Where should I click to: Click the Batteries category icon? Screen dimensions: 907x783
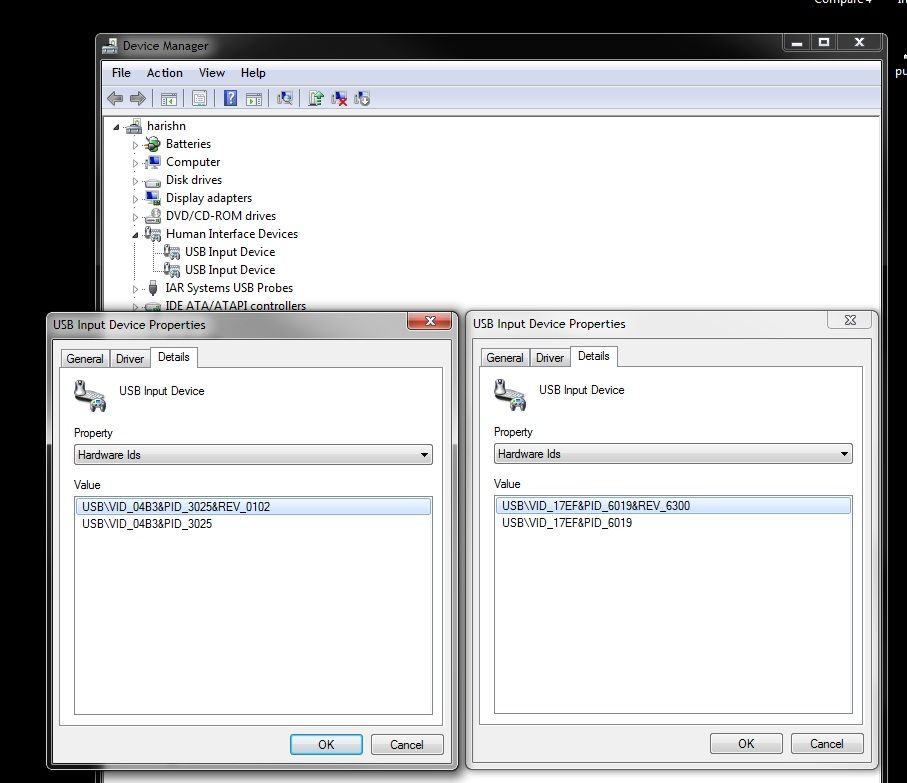153,144
